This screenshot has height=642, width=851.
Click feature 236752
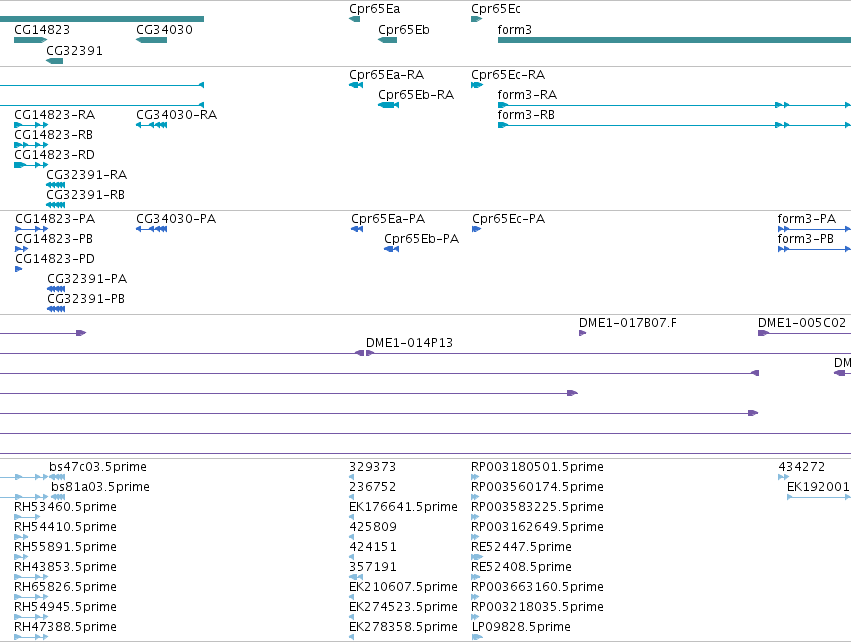click(x=372, y=487)
